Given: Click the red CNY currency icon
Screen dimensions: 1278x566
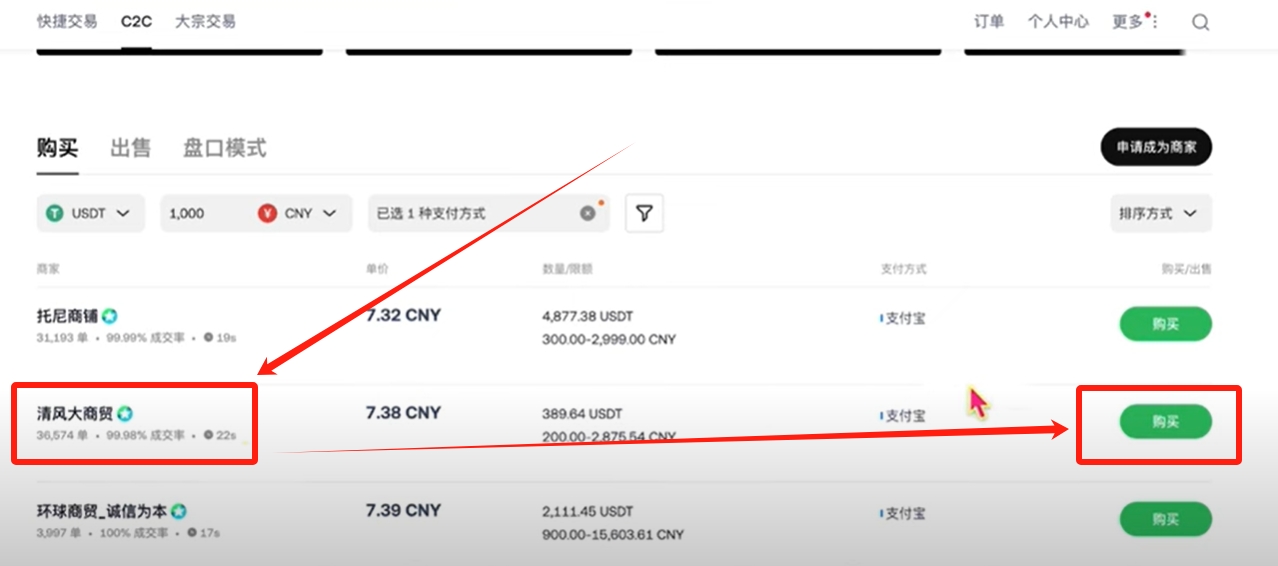Looking at the screenshot, I should pyautogui.click(x=267, y=213).
